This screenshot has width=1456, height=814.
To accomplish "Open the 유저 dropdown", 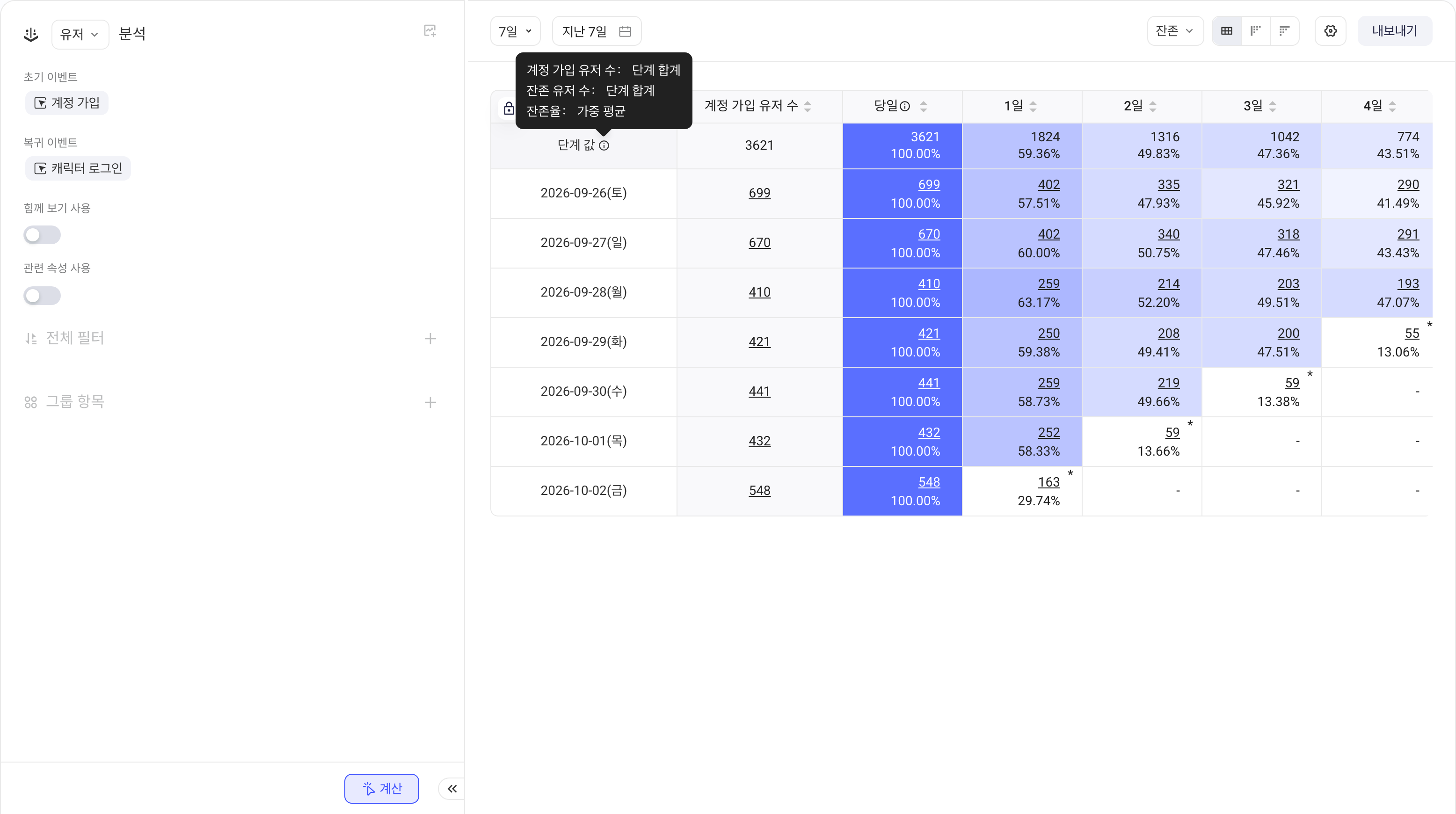I will point(80,35).
